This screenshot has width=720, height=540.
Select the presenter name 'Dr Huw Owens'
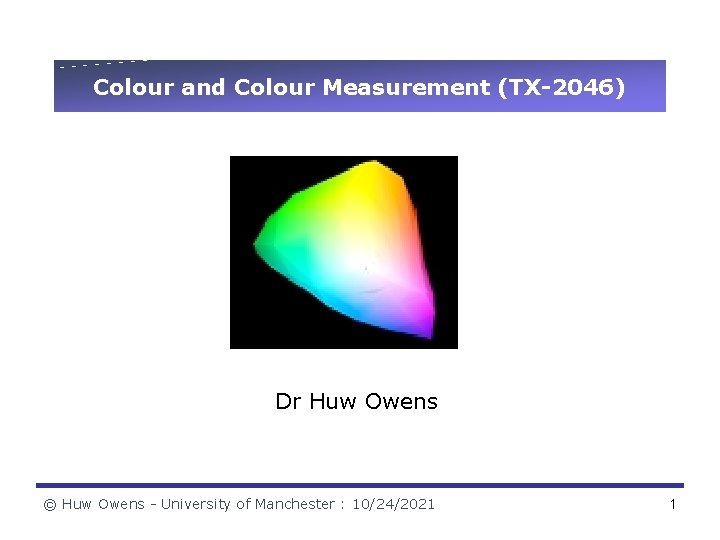(x=356, y=401)
